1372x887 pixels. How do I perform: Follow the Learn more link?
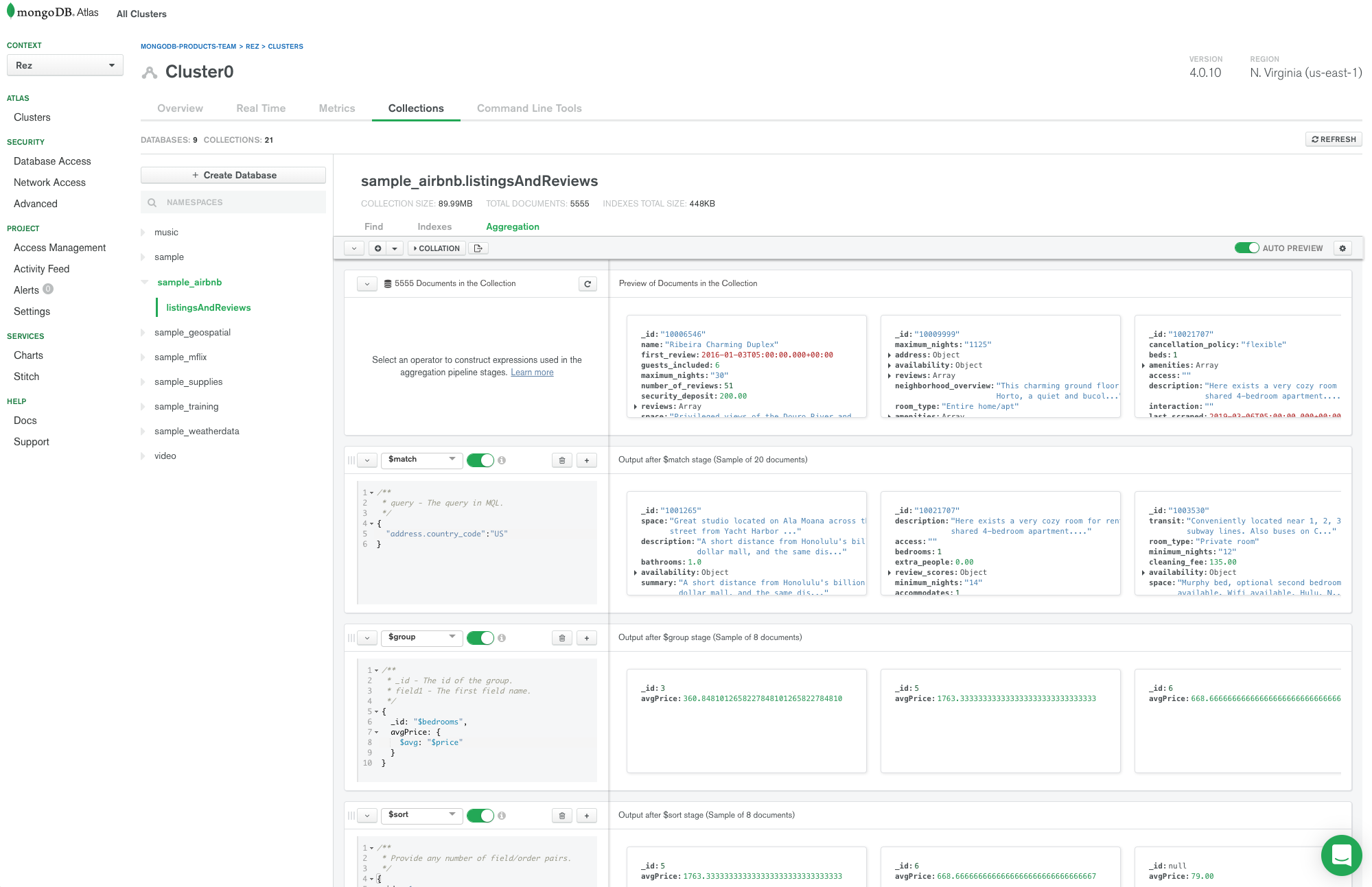click(x=532, y=372)
